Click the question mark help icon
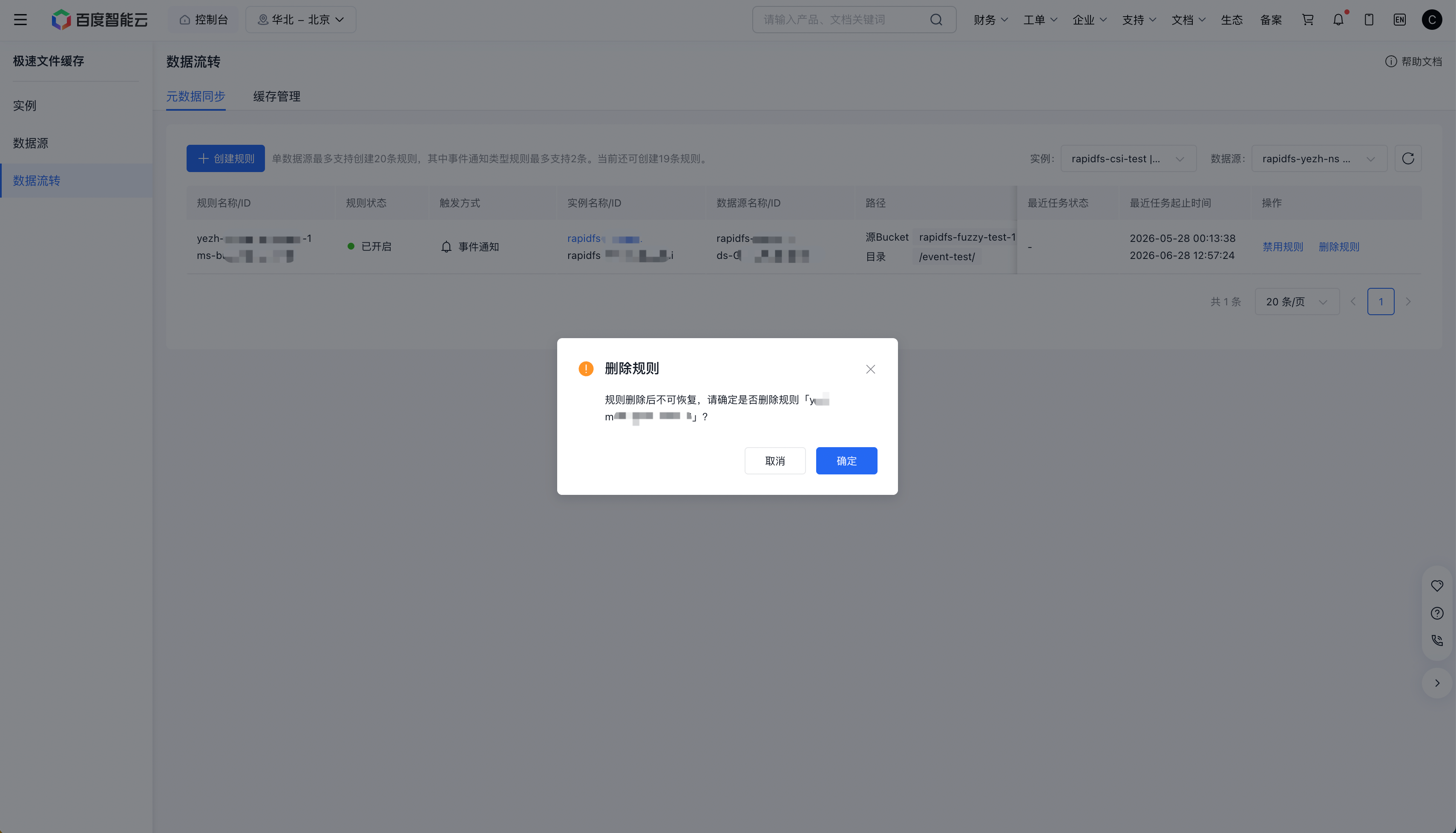This screenshot has width=1456, height=833. [1437, 613]
